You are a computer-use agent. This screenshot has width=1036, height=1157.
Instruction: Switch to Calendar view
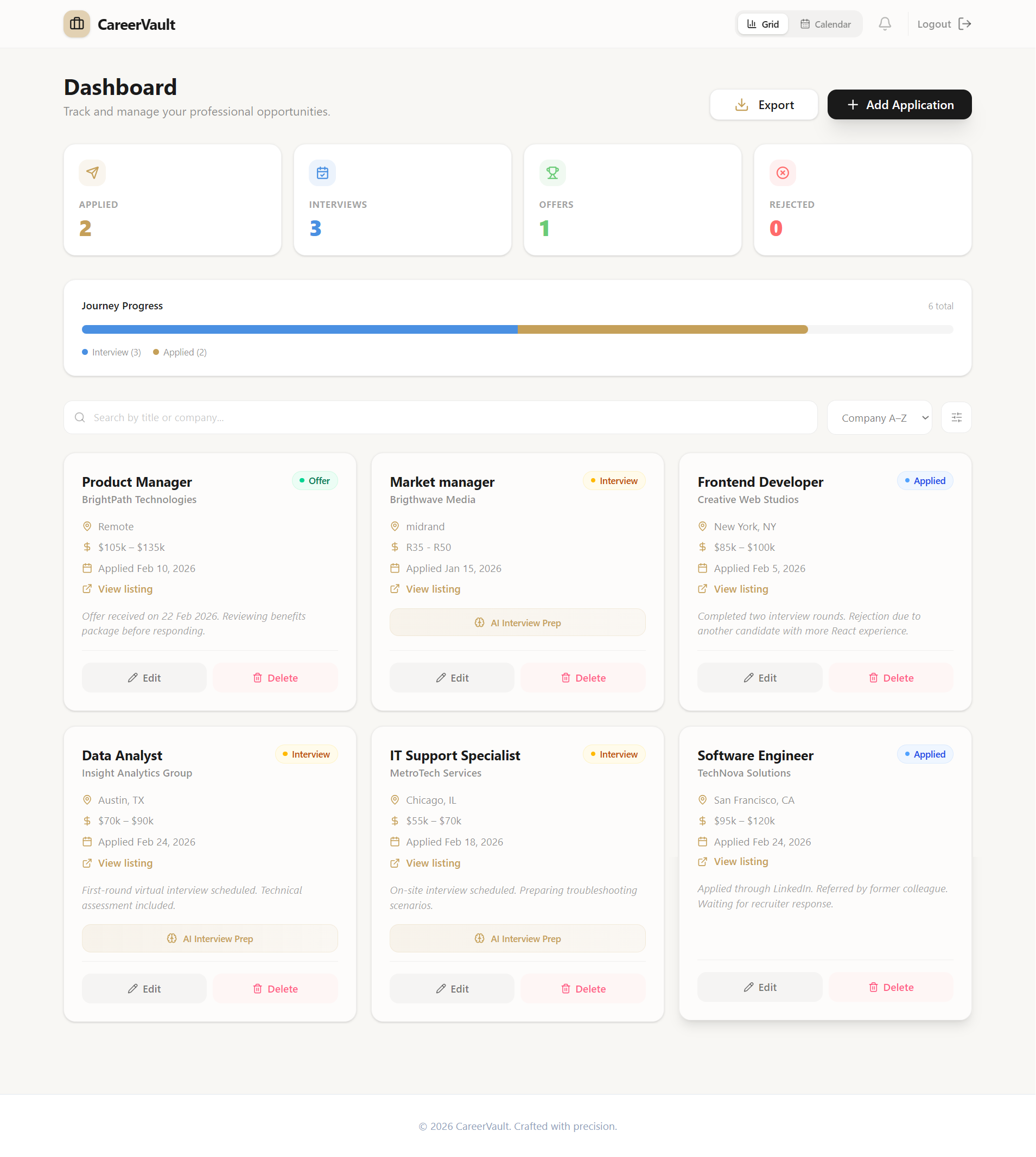826,24
